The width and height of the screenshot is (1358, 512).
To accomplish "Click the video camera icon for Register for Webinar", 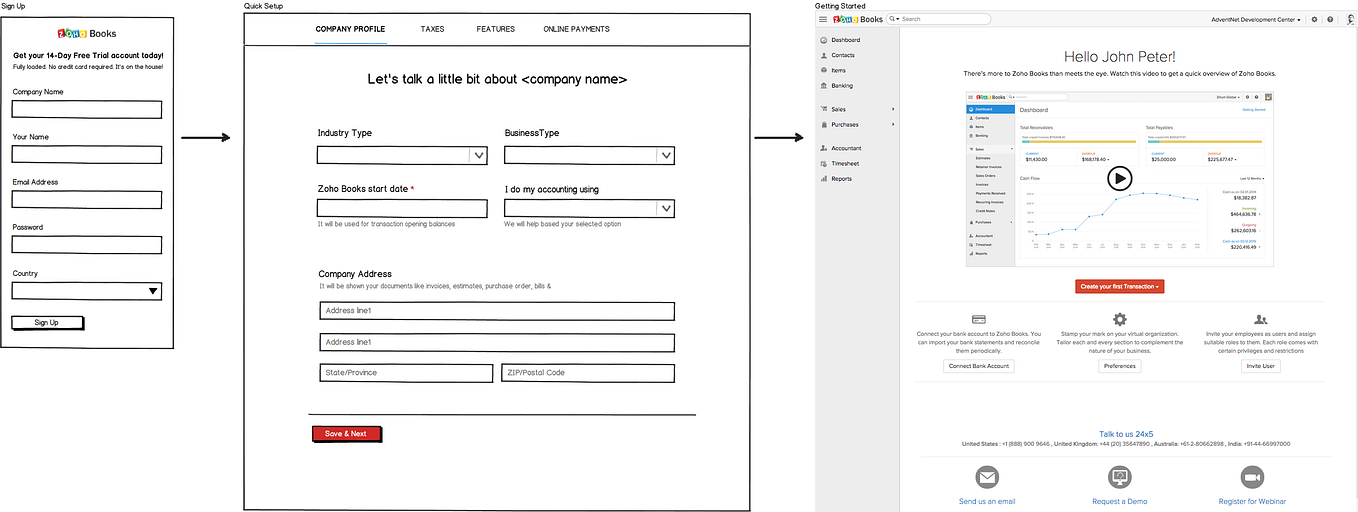I will (1252, 477).
